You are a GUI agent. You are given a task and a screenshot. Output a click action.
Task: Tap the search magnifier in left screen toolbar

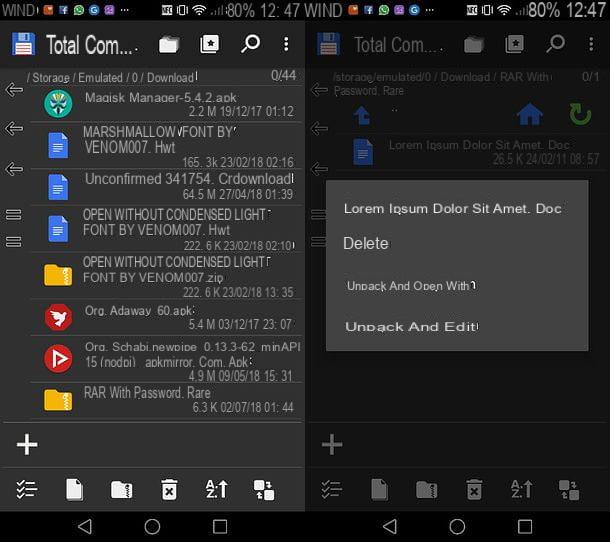tap(250, 44)
